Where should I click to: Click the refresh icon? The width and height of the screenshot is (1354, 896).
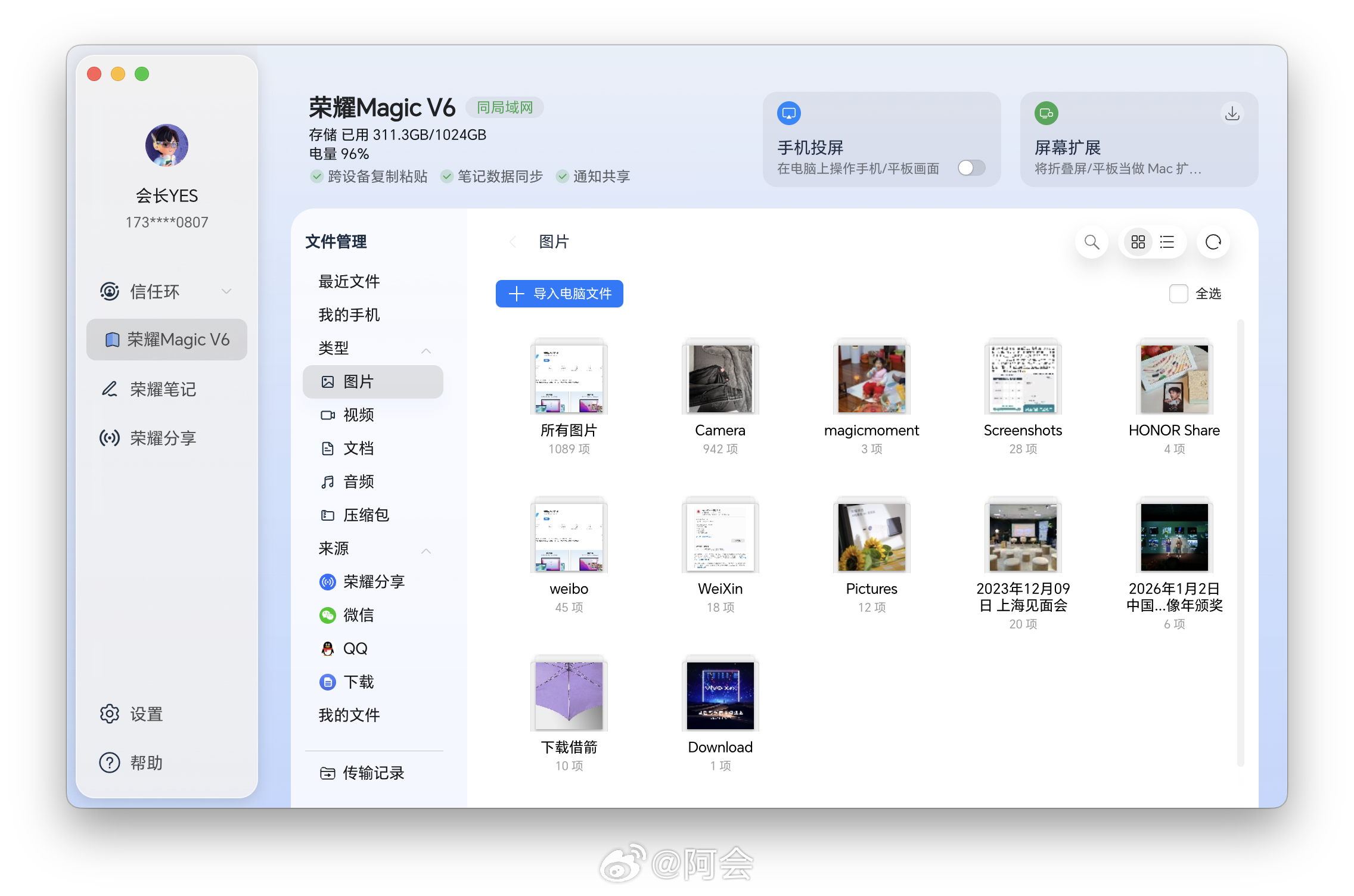1213,242
